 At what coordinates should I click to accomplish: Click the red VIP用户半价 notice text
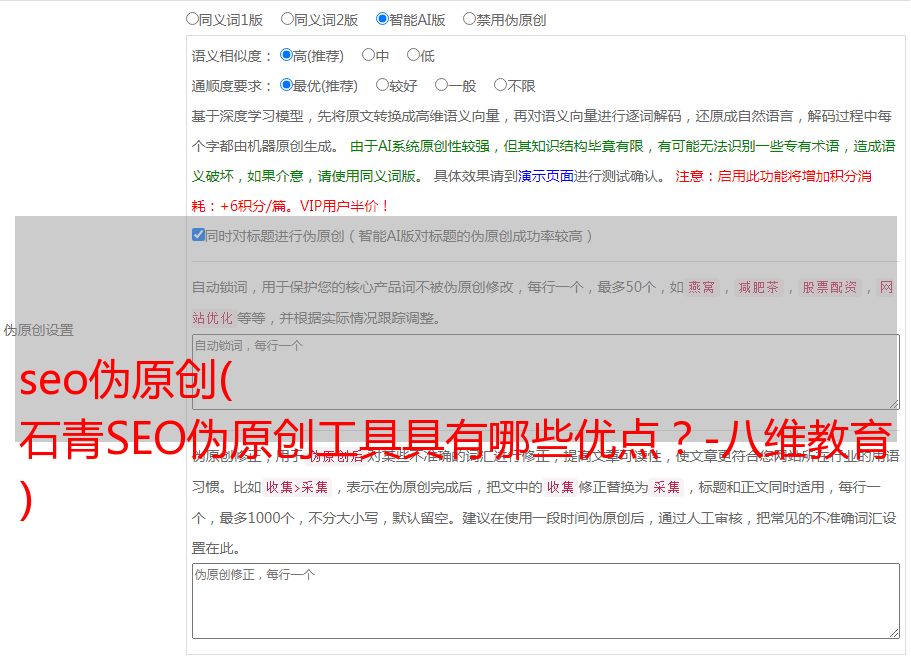[345, 206]
